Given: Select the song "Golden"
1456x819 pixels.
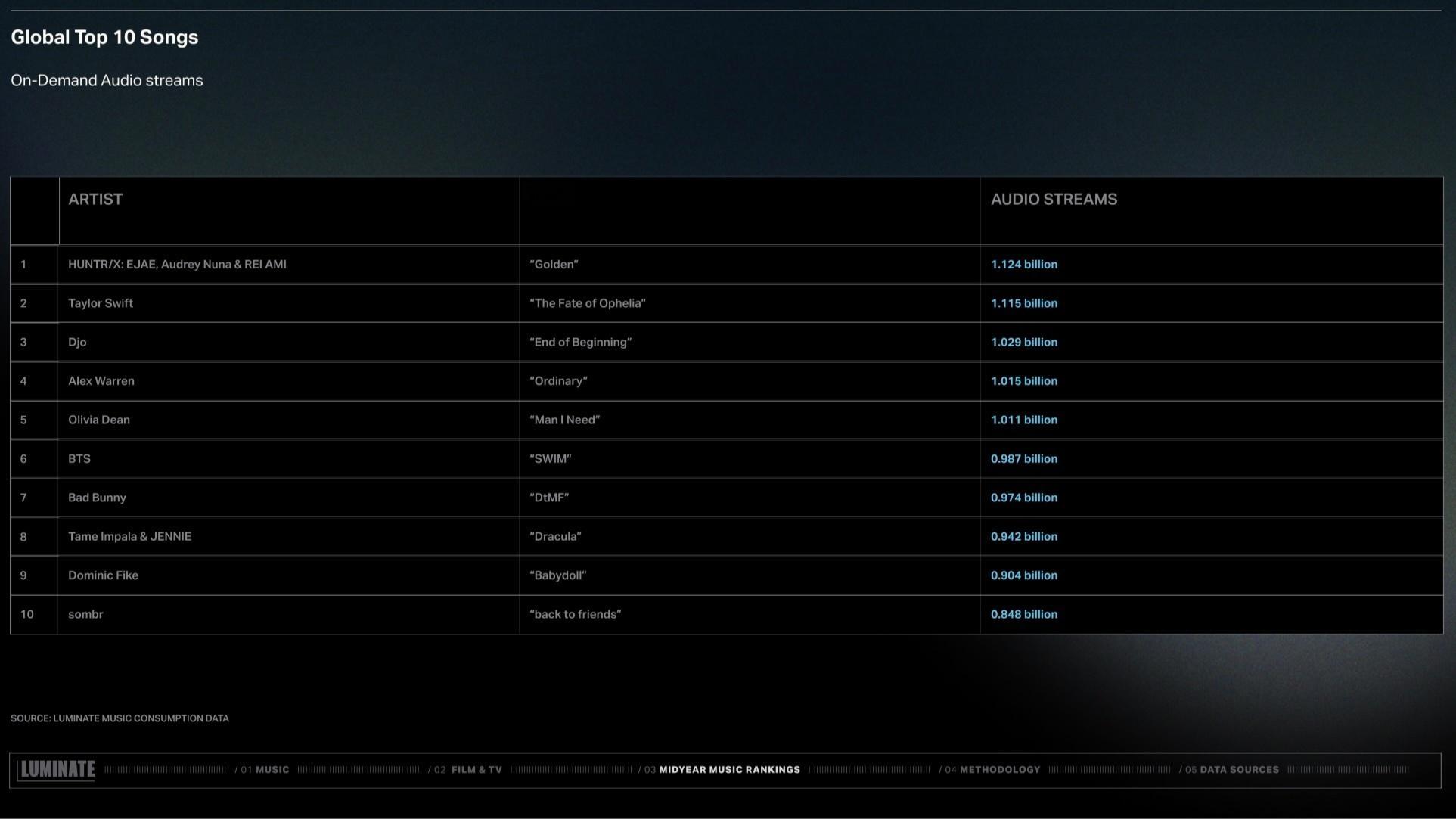Looking at the screenshot, I should coord(554,265).
